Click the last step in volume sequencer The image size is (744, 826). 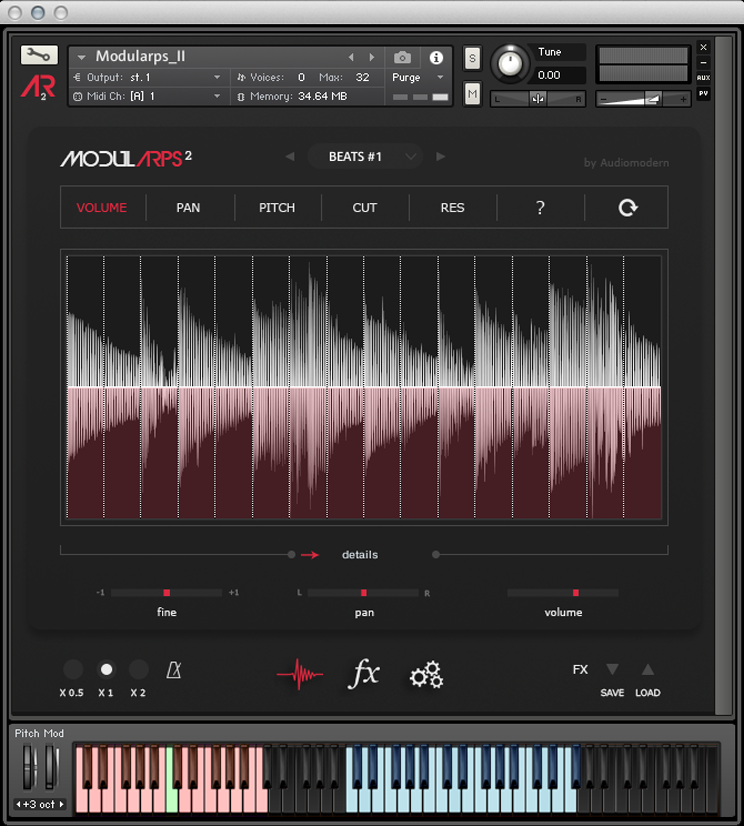[x=642, y=387]
